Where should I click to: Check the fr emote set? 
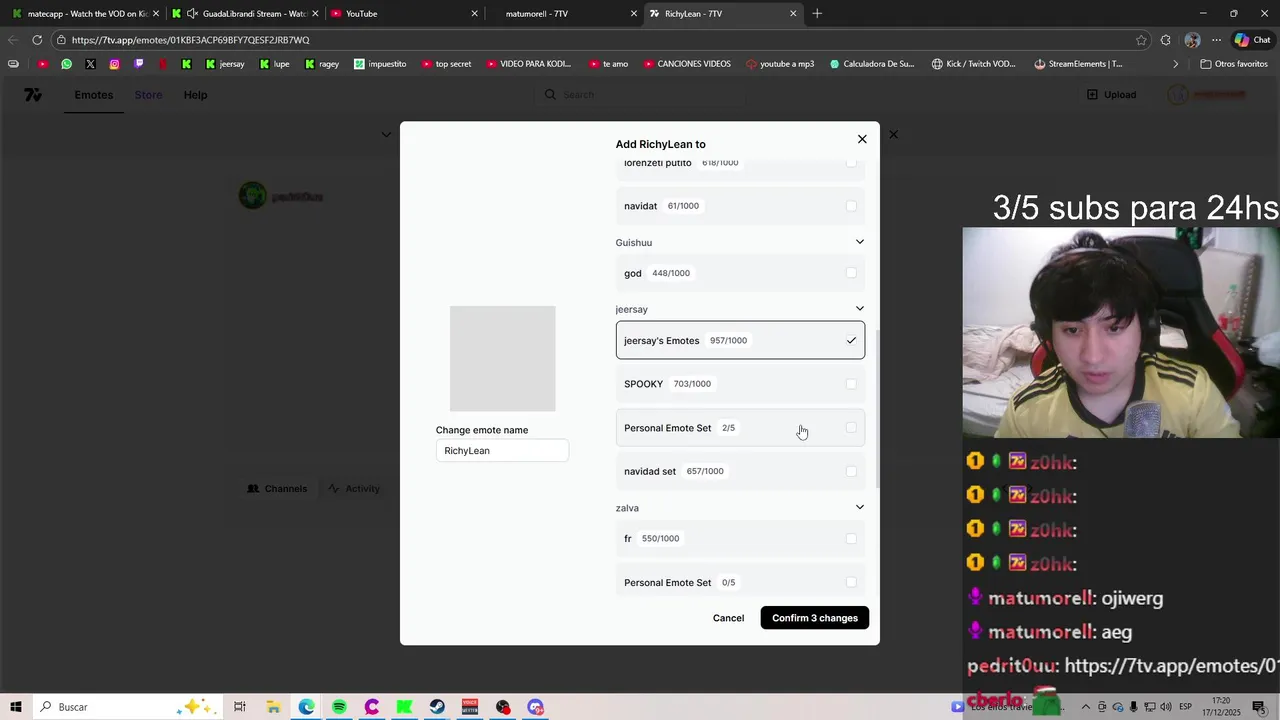[x=851, y=538]
